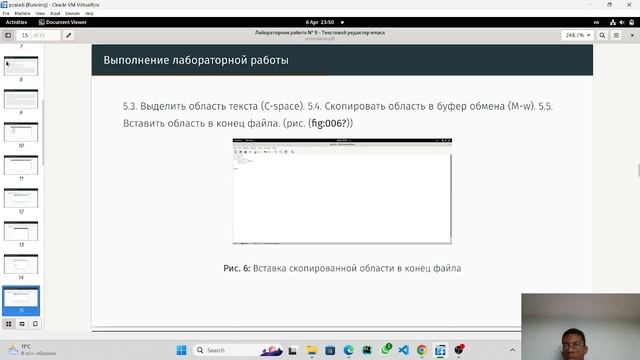Open the VirtualBox Input menu
Image resolution: width=640 pixels, height=360 pixels.
pyautogui.click(x=55, y=13)
